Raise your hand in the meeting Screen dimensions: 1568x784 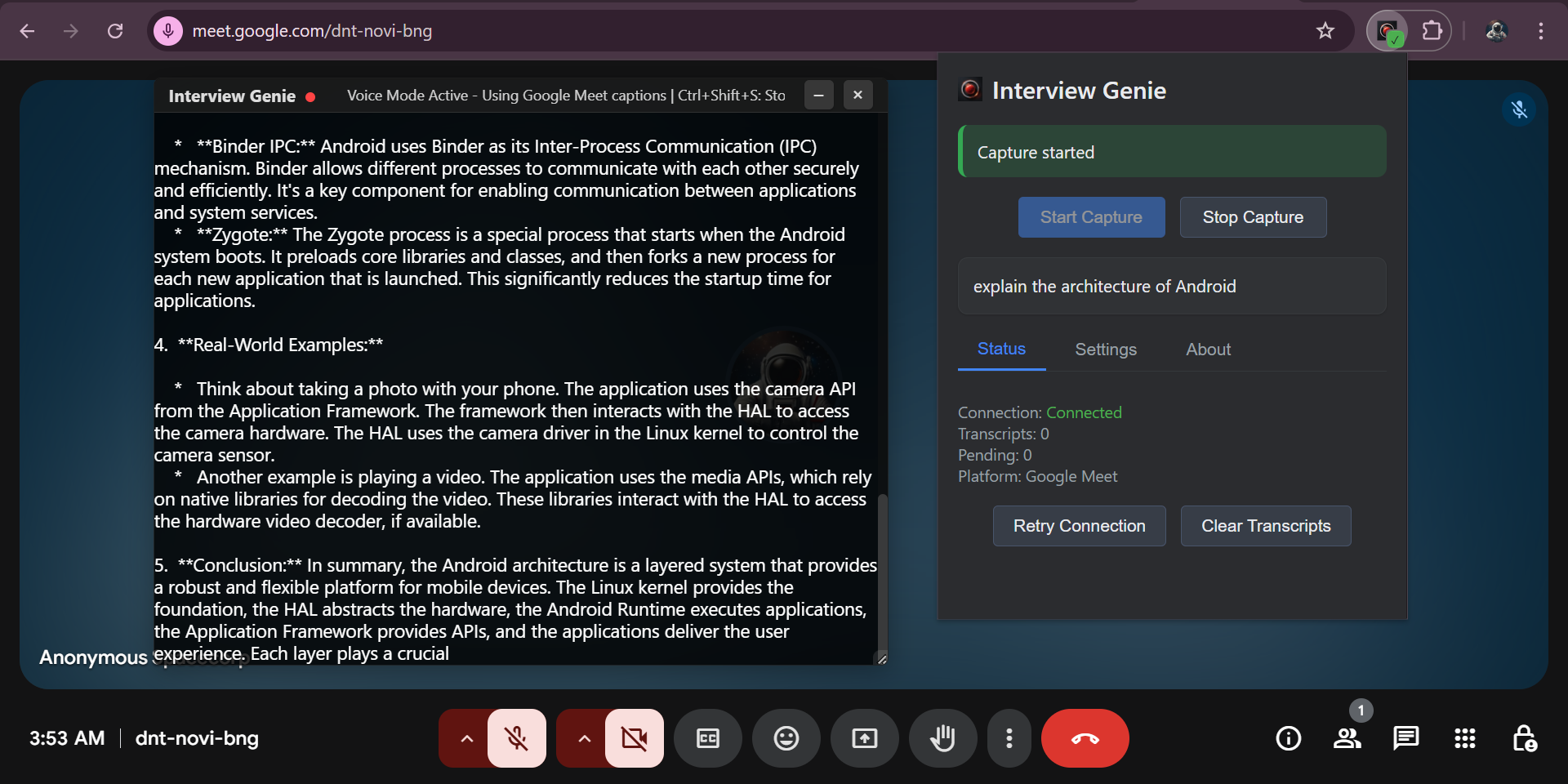click(943, 738)
